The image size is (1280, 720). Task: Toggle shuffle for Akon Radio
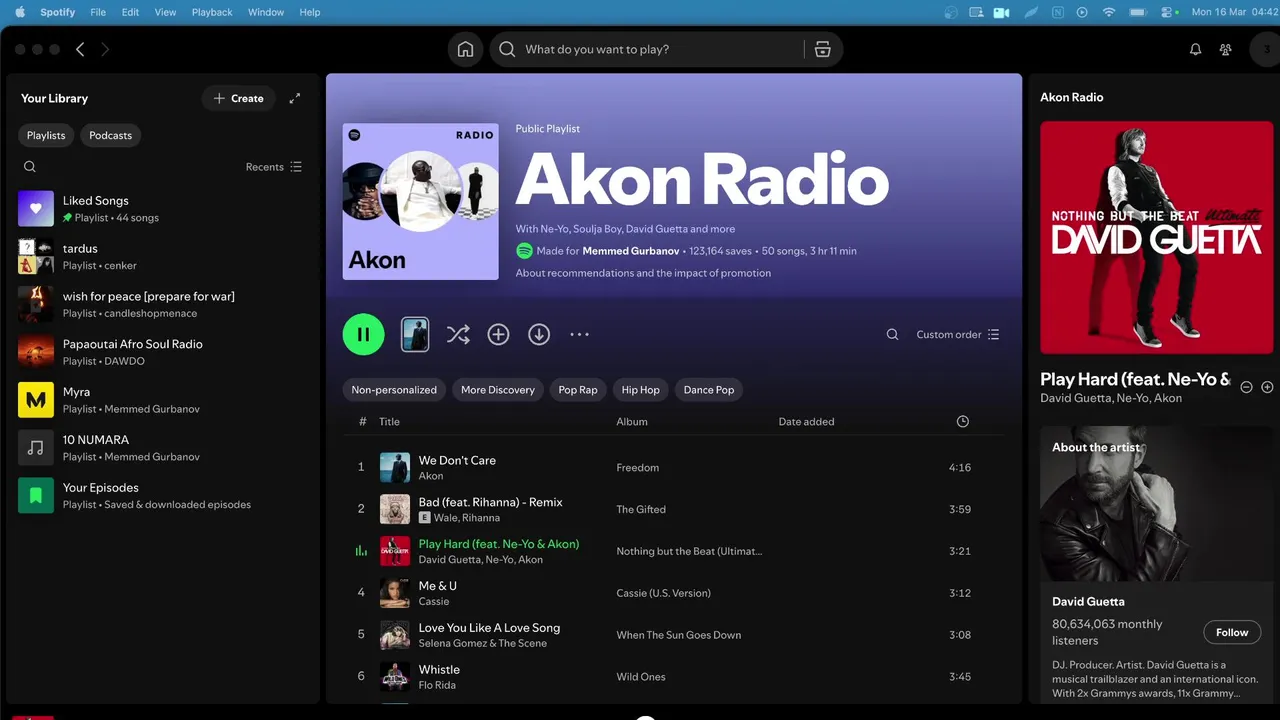pos(458,334)
